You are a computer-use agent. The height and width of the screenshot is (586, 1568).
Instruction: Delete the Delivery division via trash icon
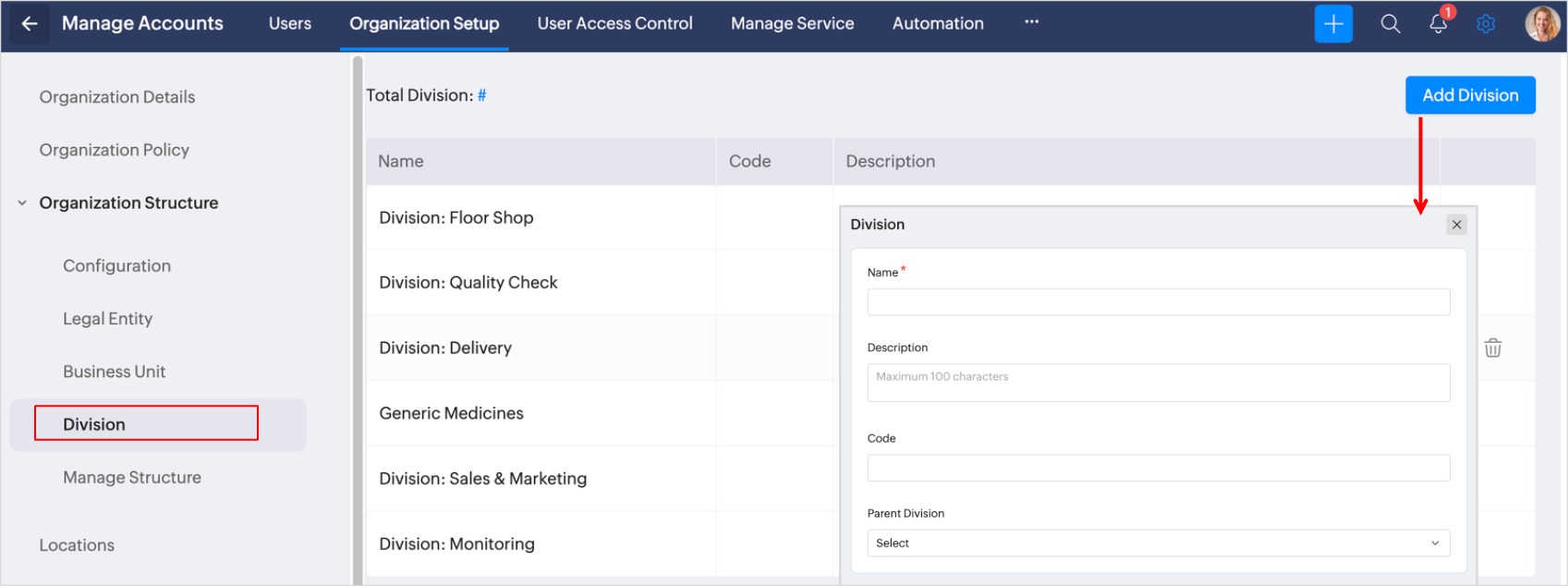pyautogui.click(x=1492, y=348)
